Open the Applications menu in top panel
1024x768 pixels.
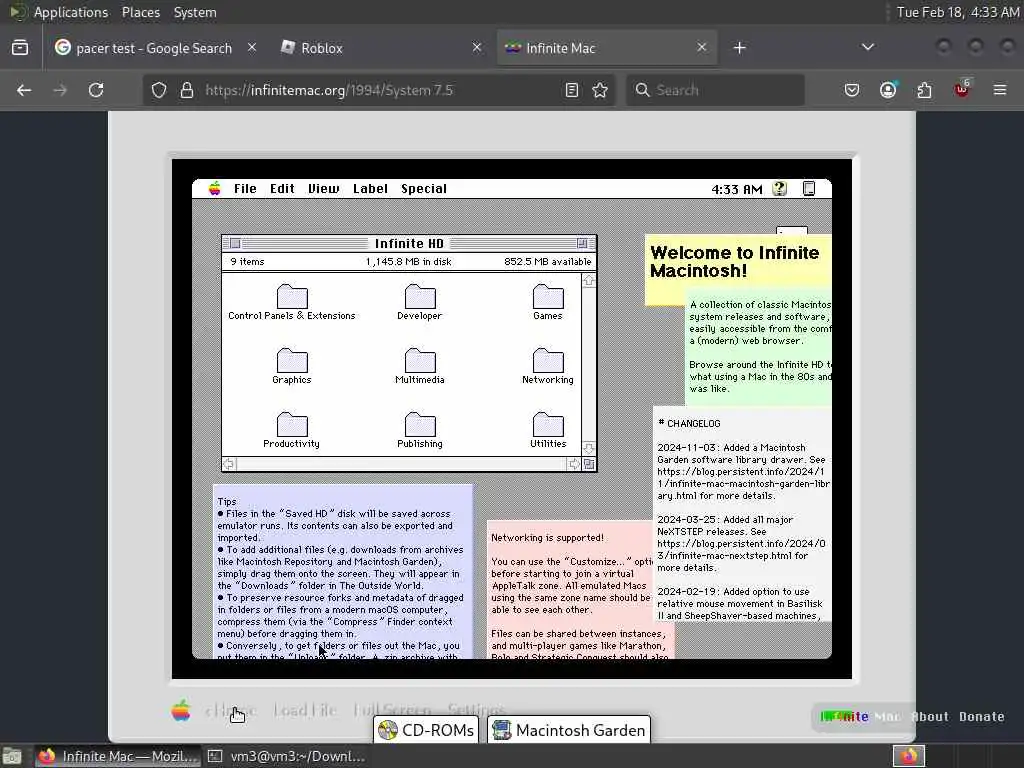coord(71,12)
